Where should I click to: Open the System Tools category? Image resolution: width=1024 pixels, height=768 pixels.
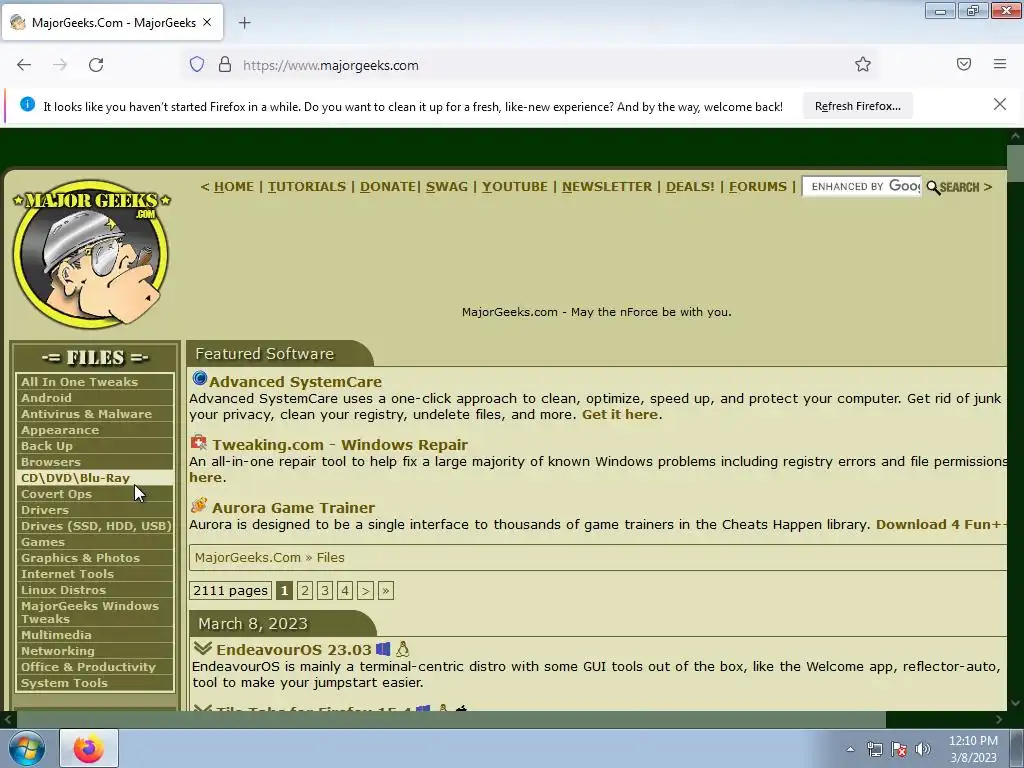(x=95, y=683)
